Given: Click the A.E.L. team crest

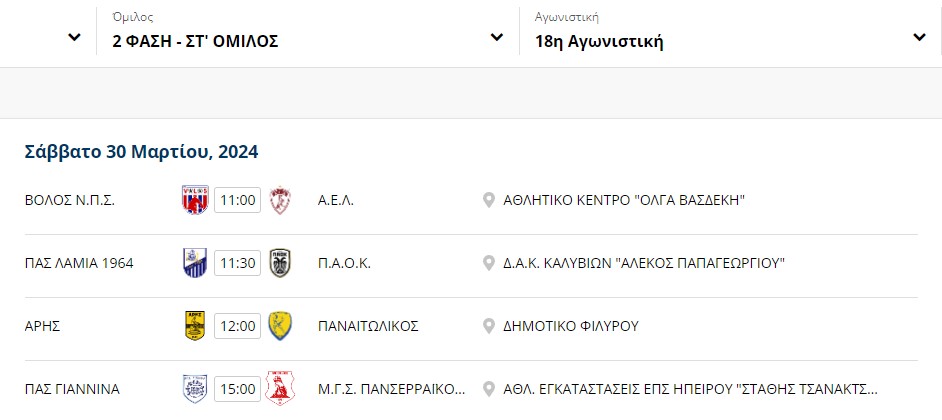Looking at the screenshot, I should (x=280, y=200).
